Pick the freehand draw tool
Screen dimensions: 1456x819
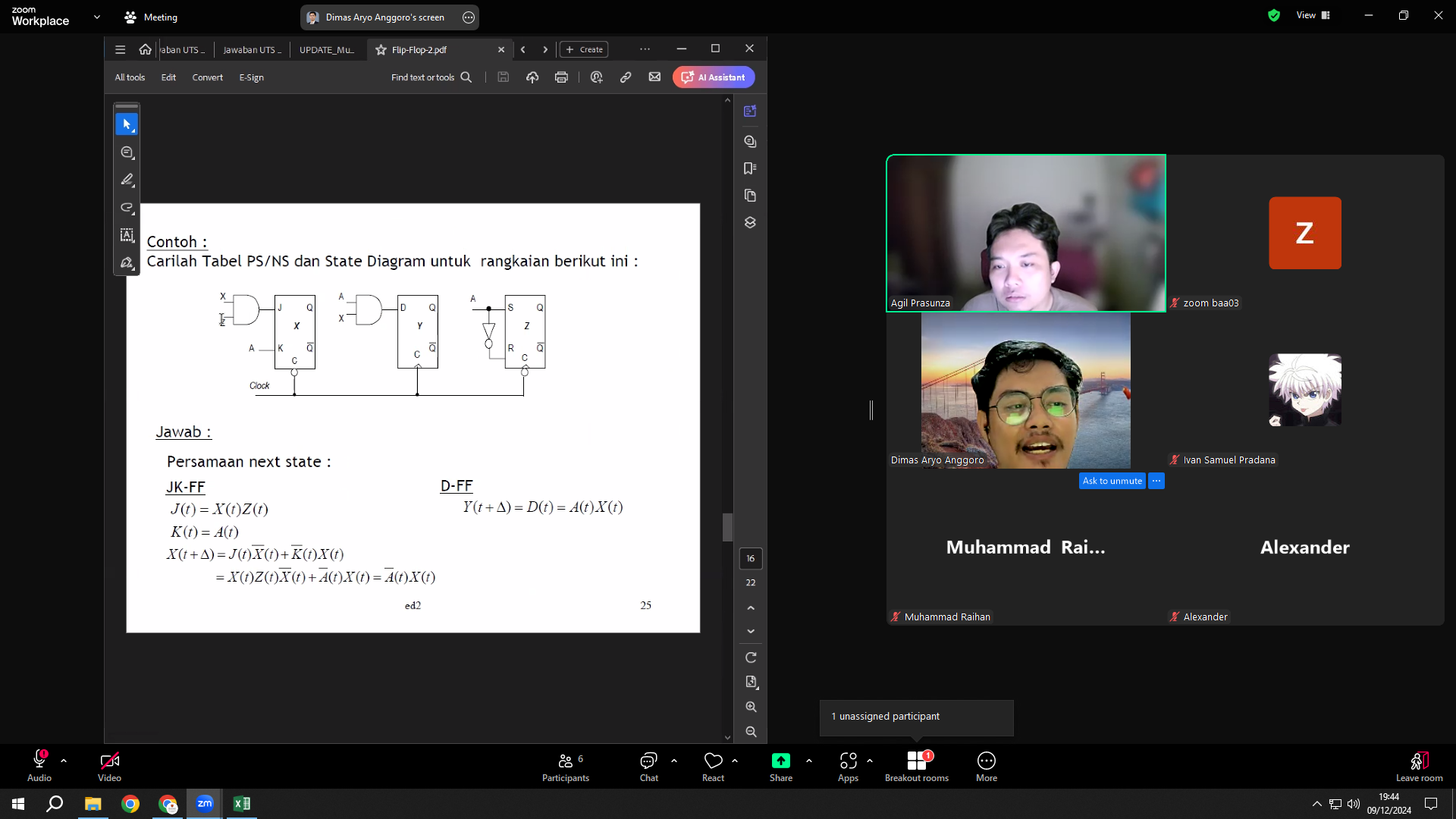127,208
